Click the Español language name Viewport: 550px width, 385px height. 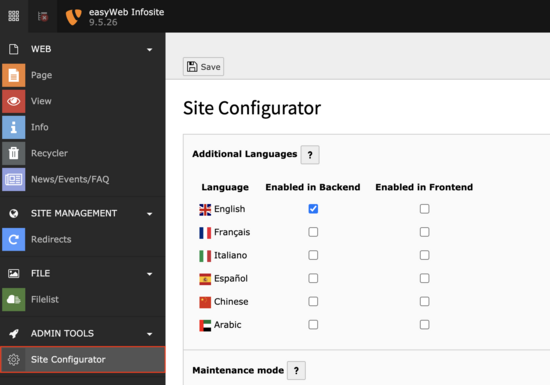[x=231, y=278]
